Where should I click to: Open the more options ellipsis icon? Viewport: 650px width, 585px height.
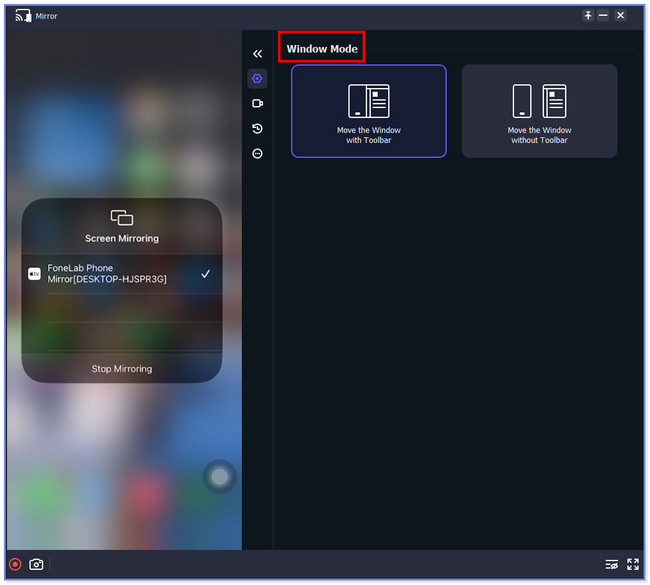(x=257, y=154)
